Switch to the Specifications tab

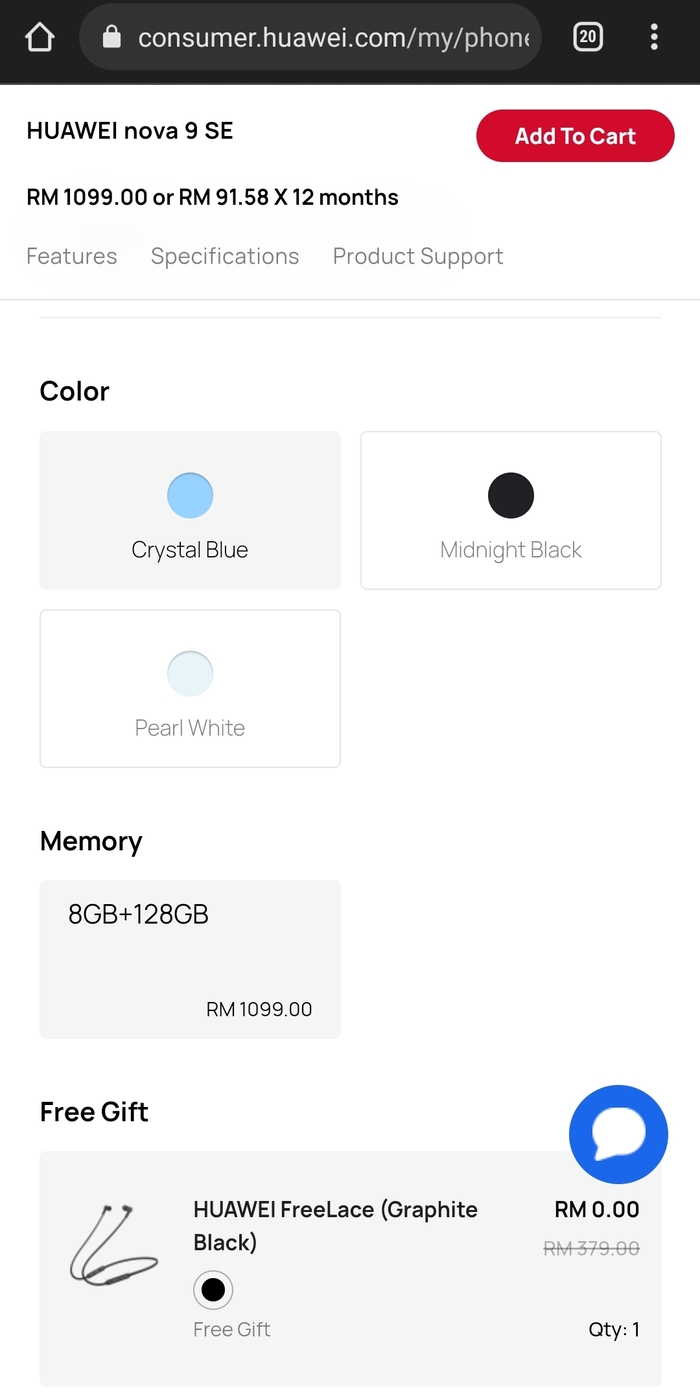pyautogui.click(x=225, y=257)
